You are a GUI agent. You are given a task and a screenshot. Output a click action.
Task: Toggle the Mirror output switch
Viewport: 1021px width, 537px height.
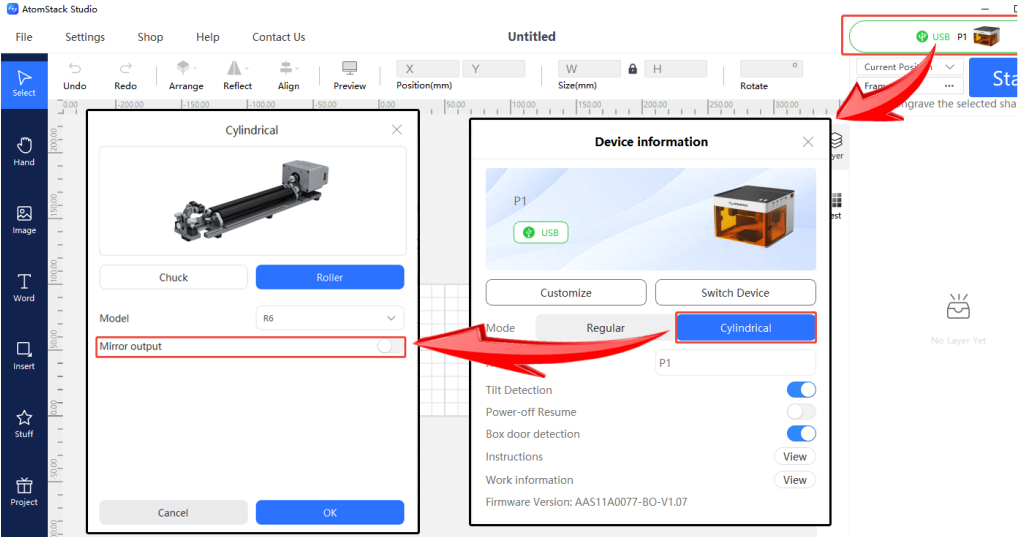[x=389, y=346]
